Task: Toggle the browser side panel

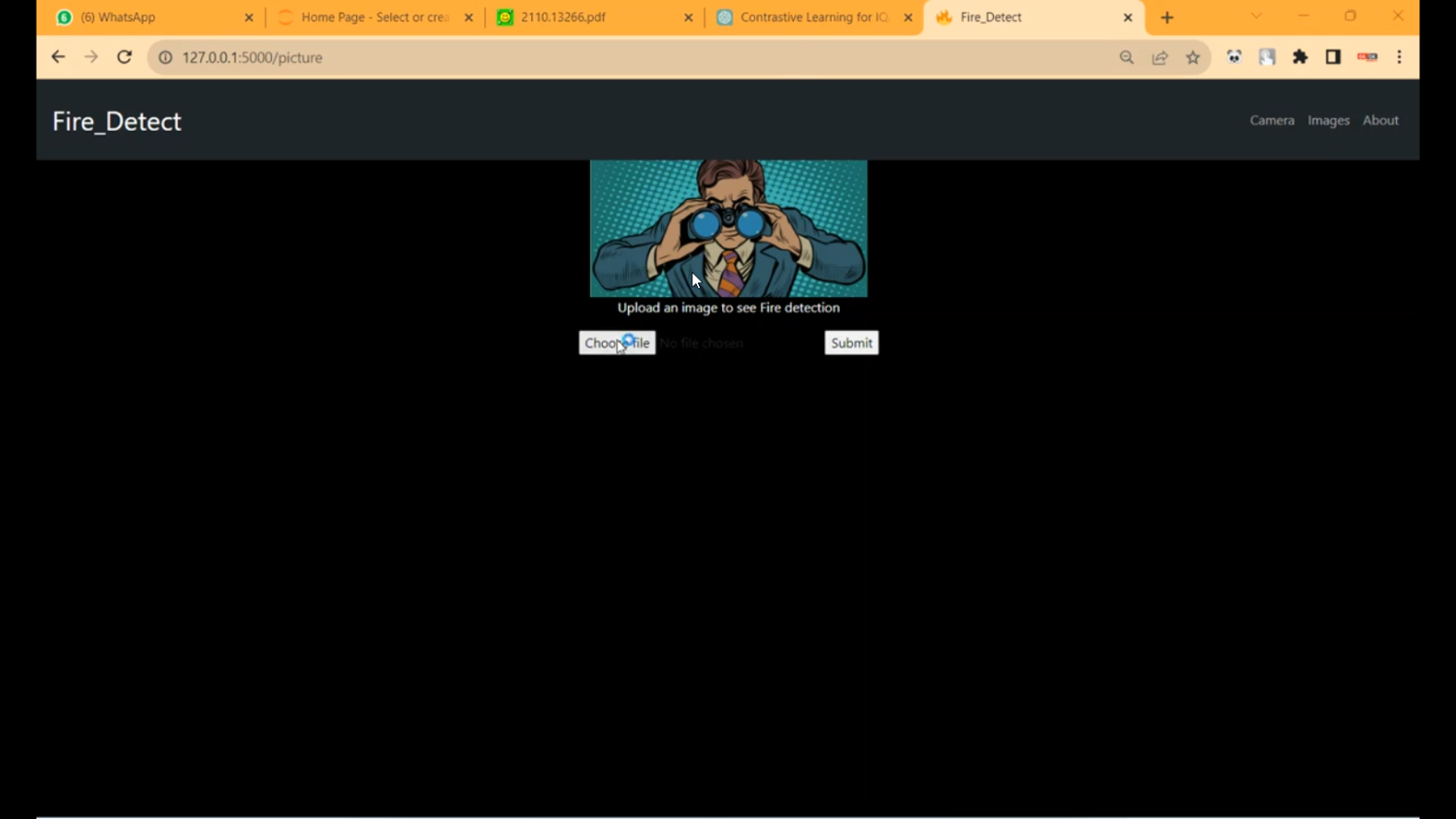Action: [x=1334, y=57]
